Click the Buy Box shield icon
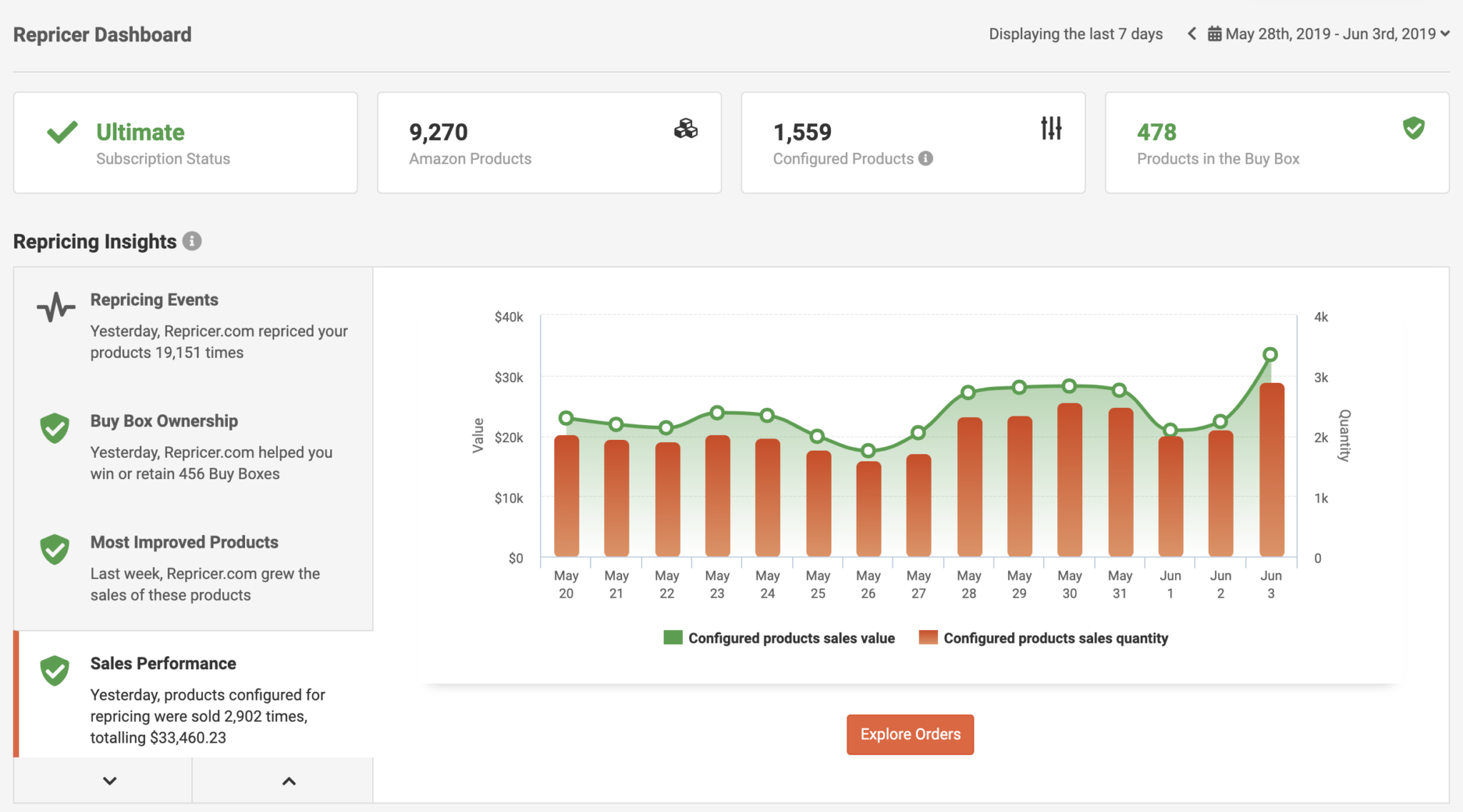The height and width of the screenshot is (812, 1463). [x=1414, y=129]
